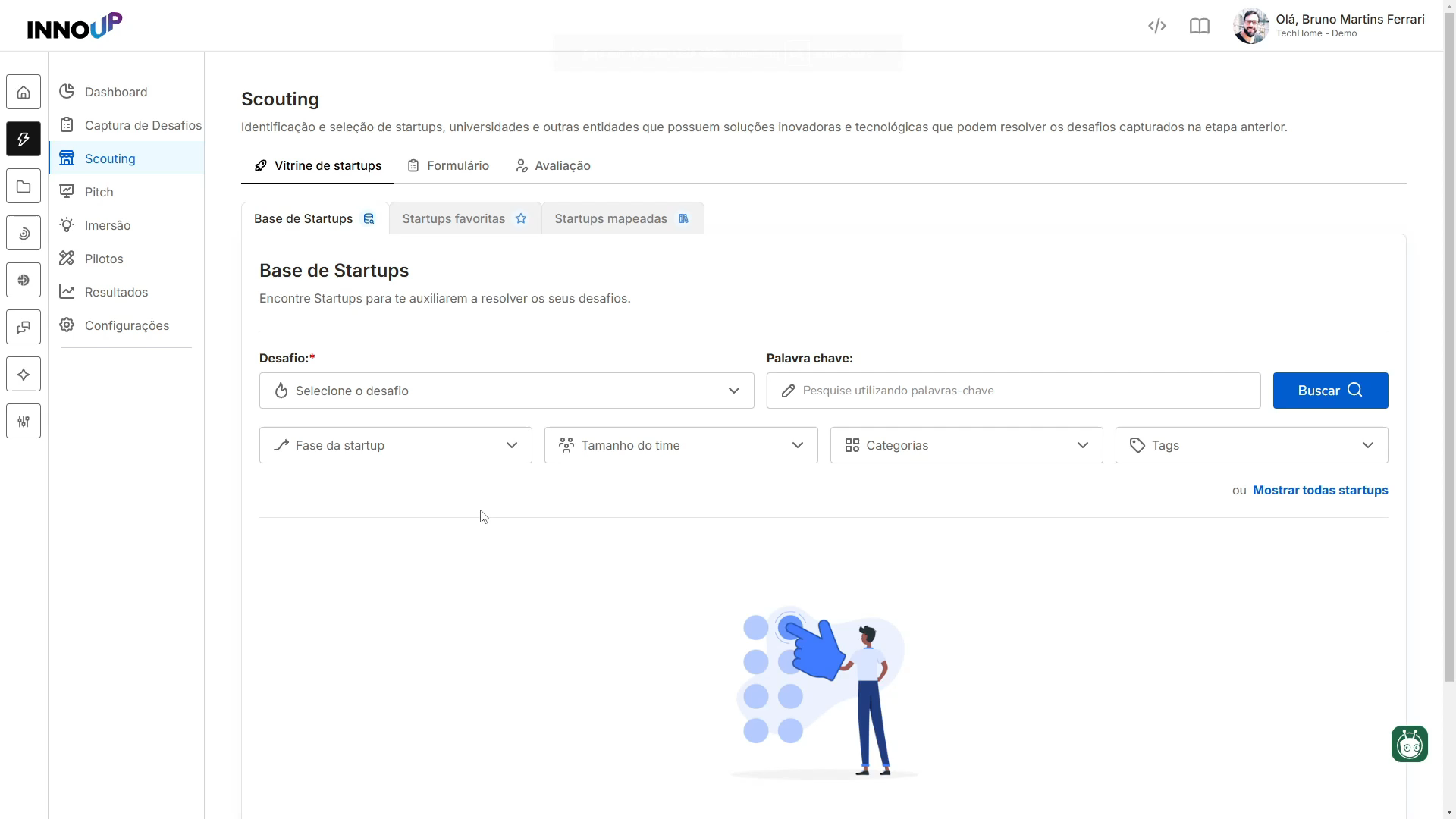
Task: Click the Pilotos tools icon
Action: (67, 259)
